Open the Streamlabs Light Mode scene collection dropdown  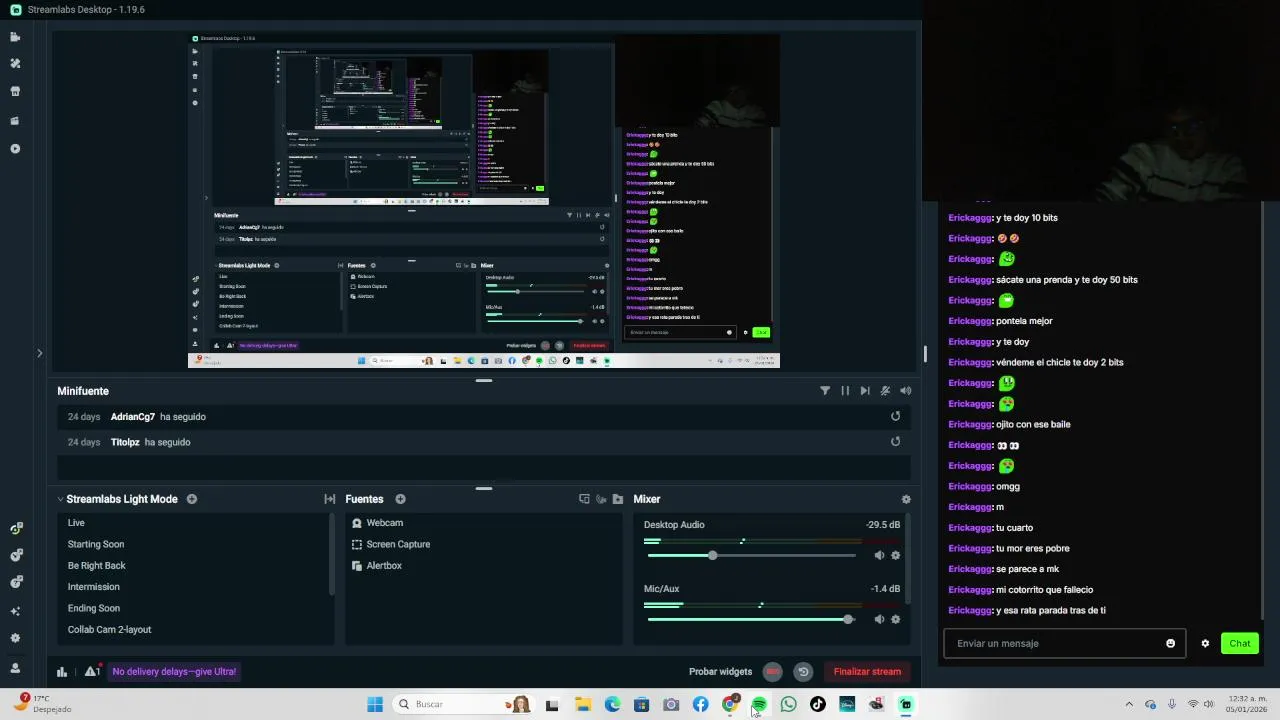(x=116, y=499)
